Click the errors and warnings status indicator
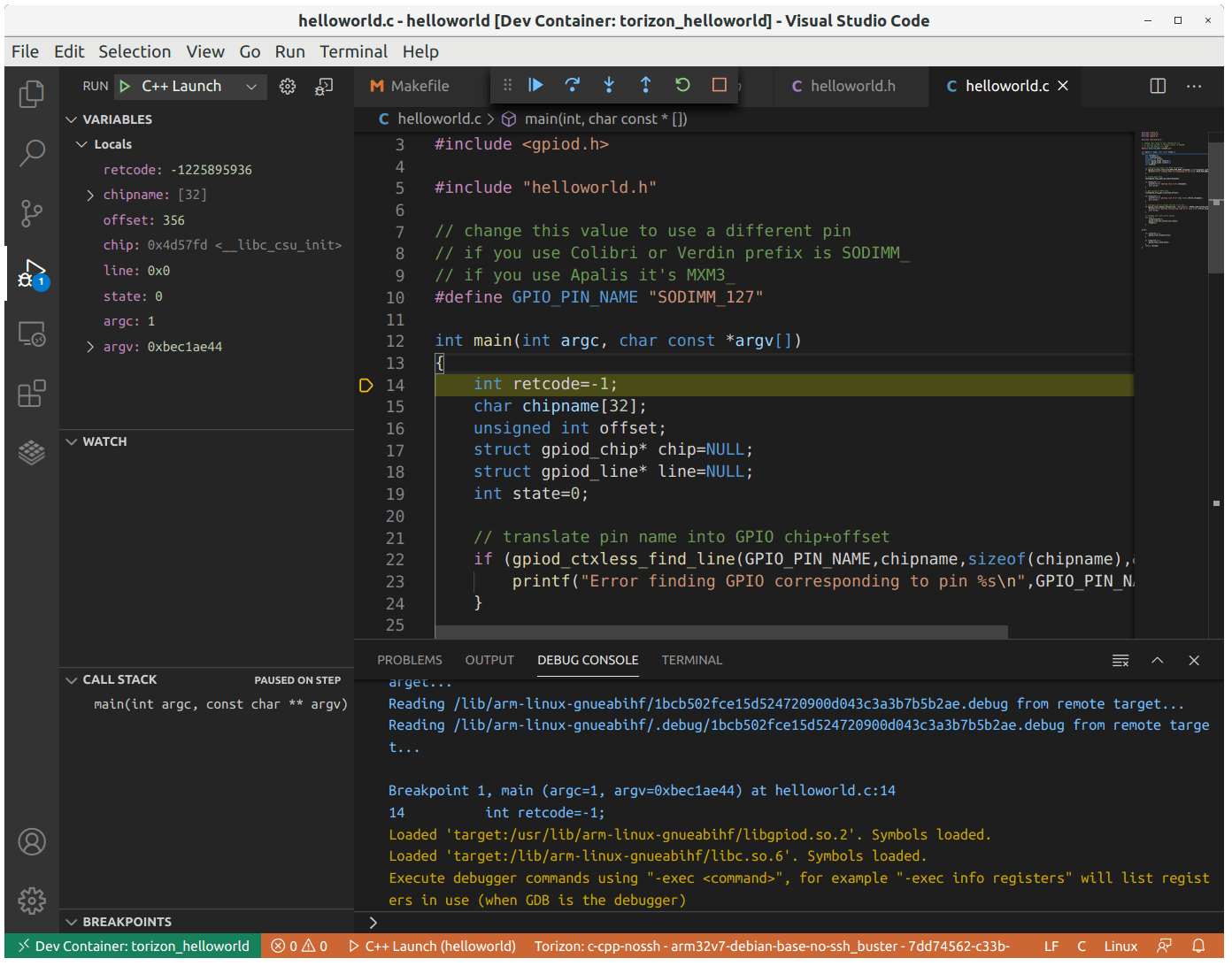The height and width of the screenshot is (966, 1232). 299,946
